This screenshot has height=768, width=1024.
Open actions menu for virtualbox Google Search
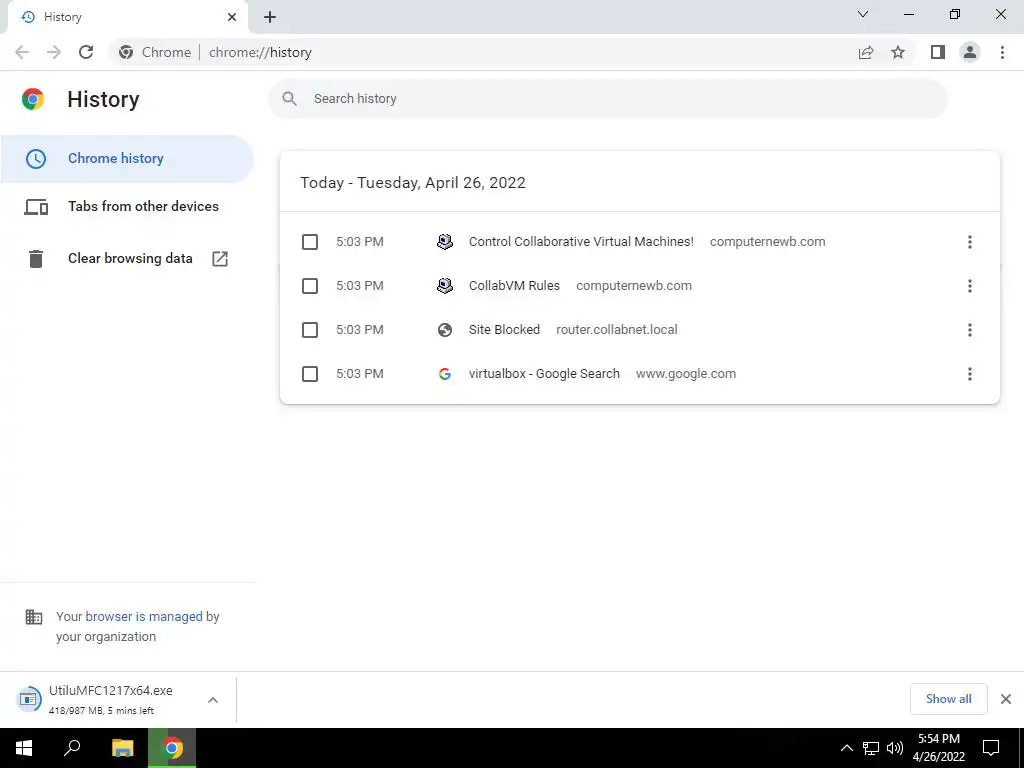(x=970, y=374)
